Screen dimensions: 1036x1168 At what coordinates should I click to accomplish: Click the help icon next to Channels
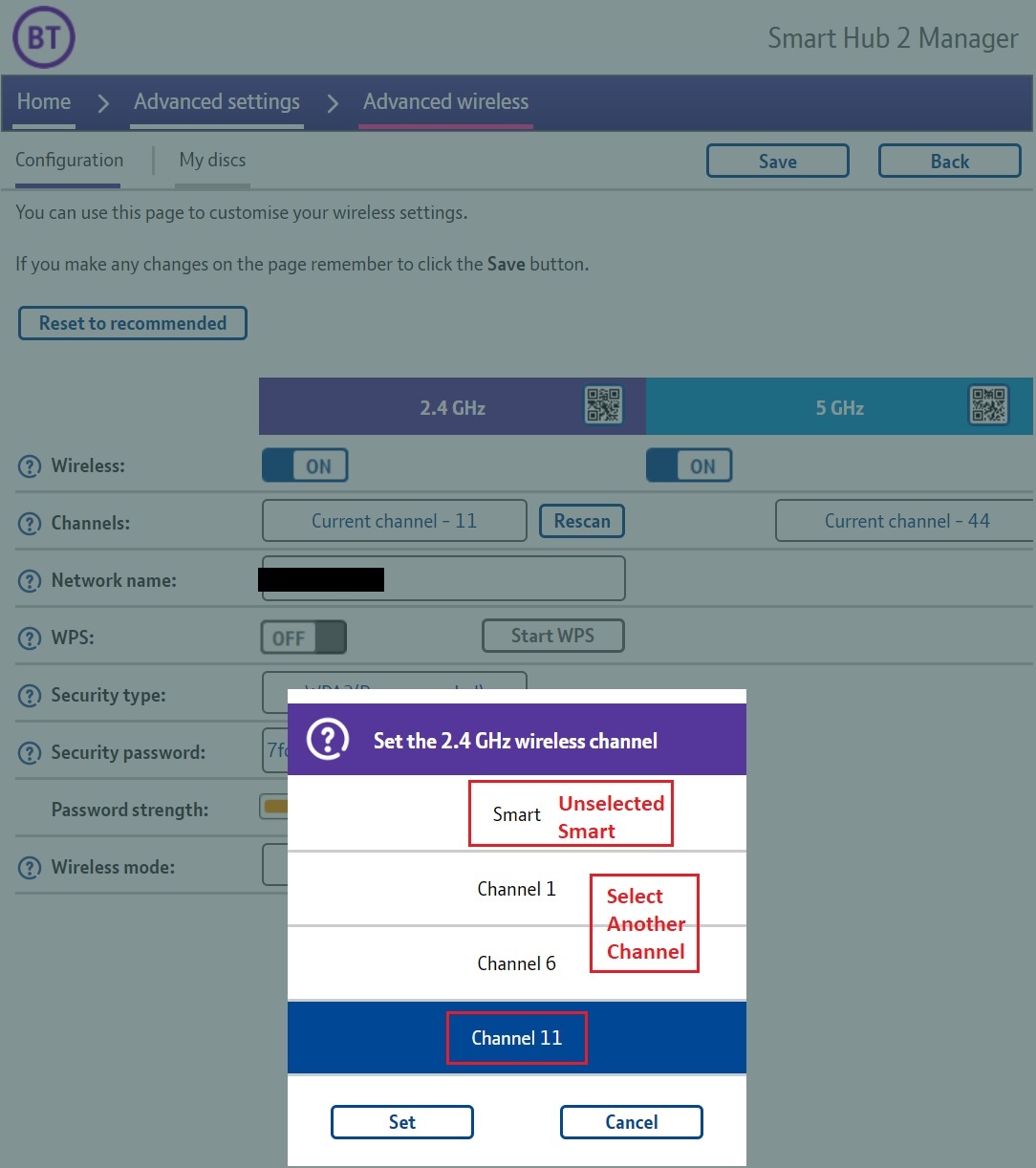click(29, 523)
